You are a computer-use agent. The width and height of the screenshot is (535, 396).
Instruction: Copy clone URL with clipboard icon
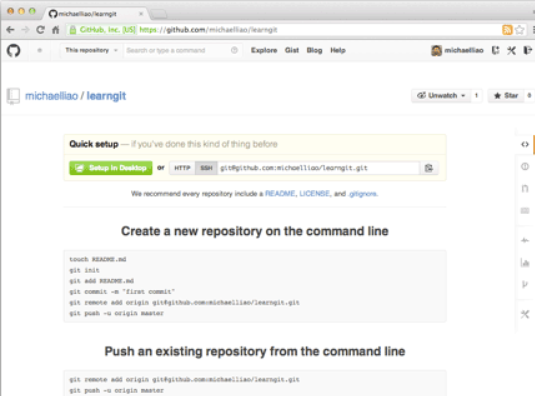point(429,168)
